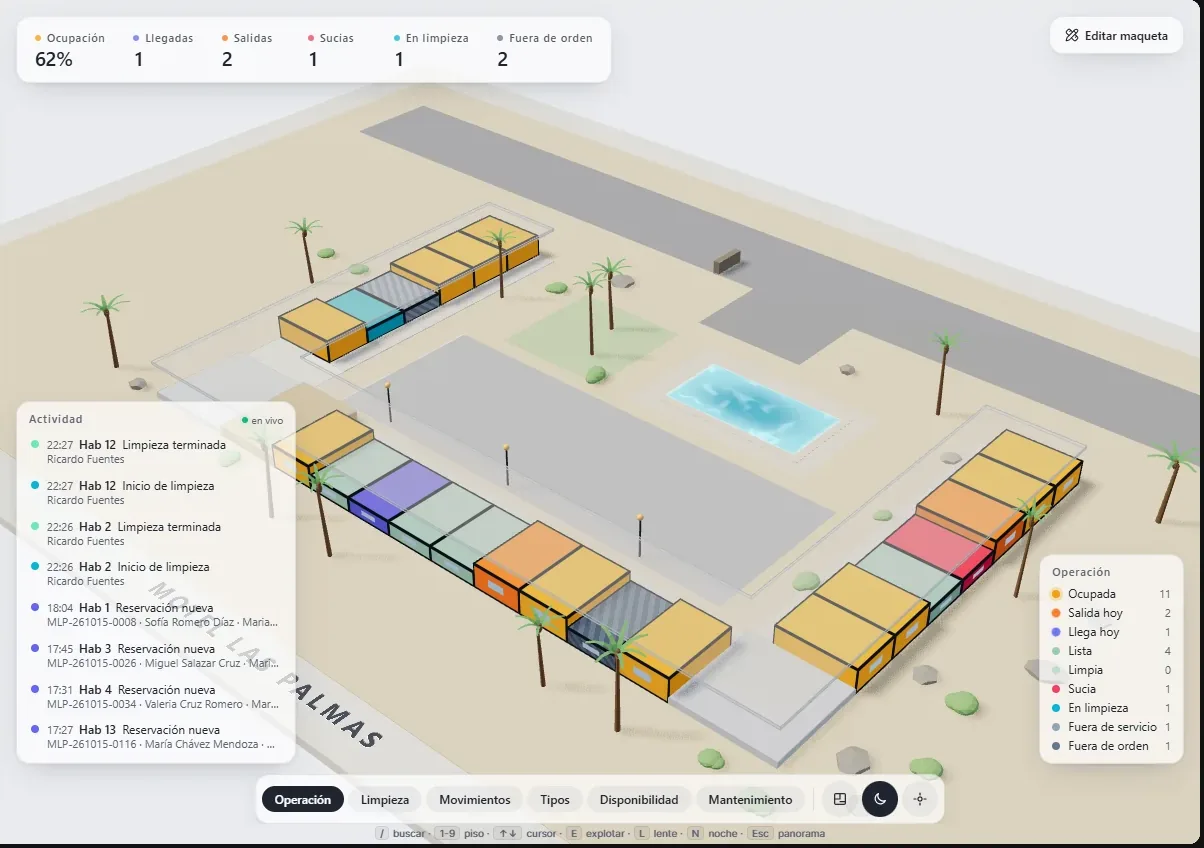Click the Lista legend entry

click(1111, 651)
